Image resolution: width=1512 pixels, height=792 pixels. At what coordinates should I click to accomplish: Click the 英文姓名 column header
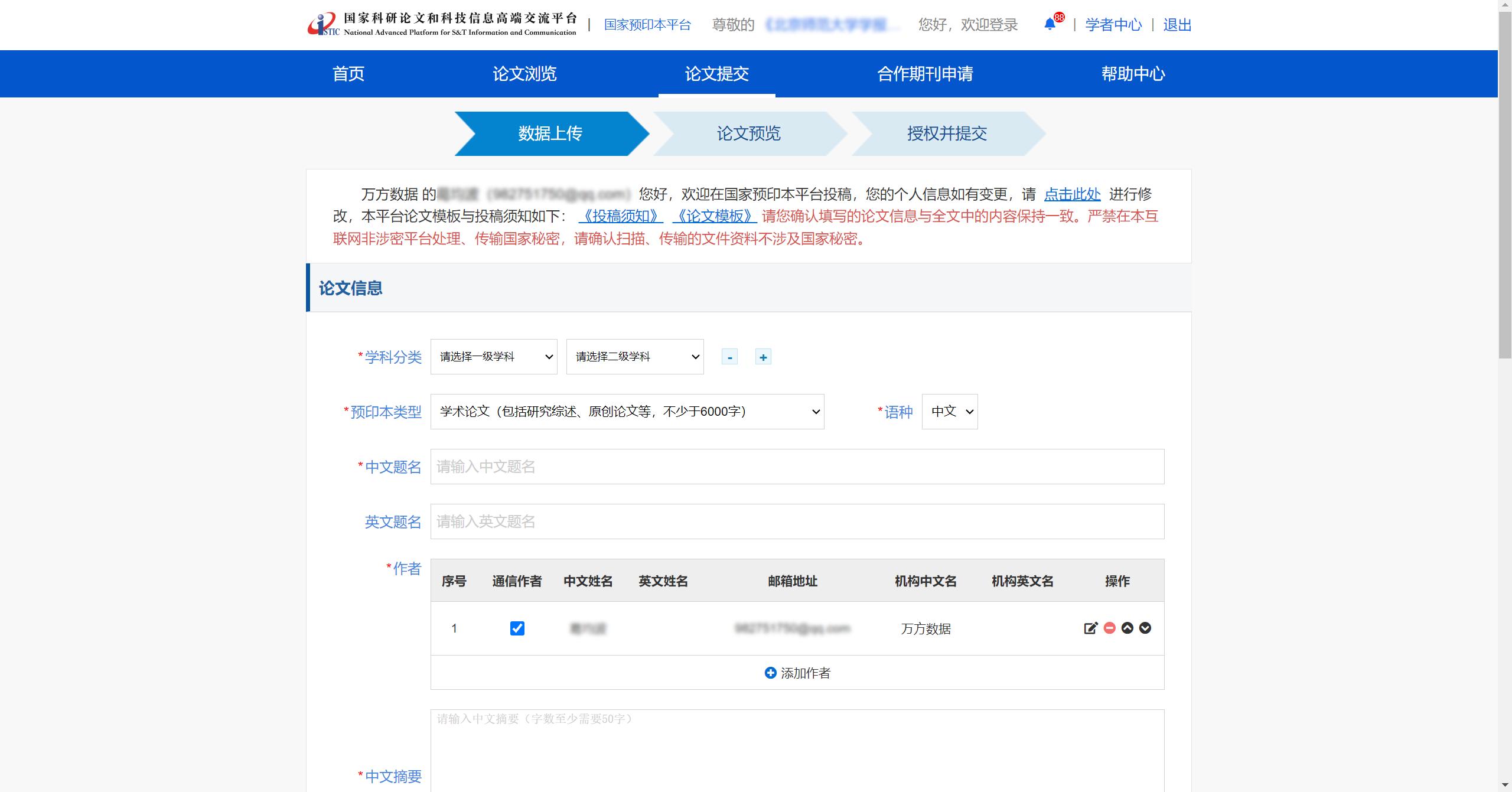[x=663, y=581]
